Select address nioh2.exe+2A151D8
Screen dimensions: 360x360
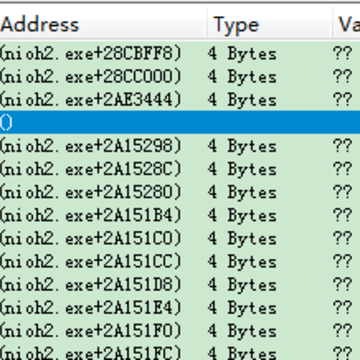[x=91, y=284]
